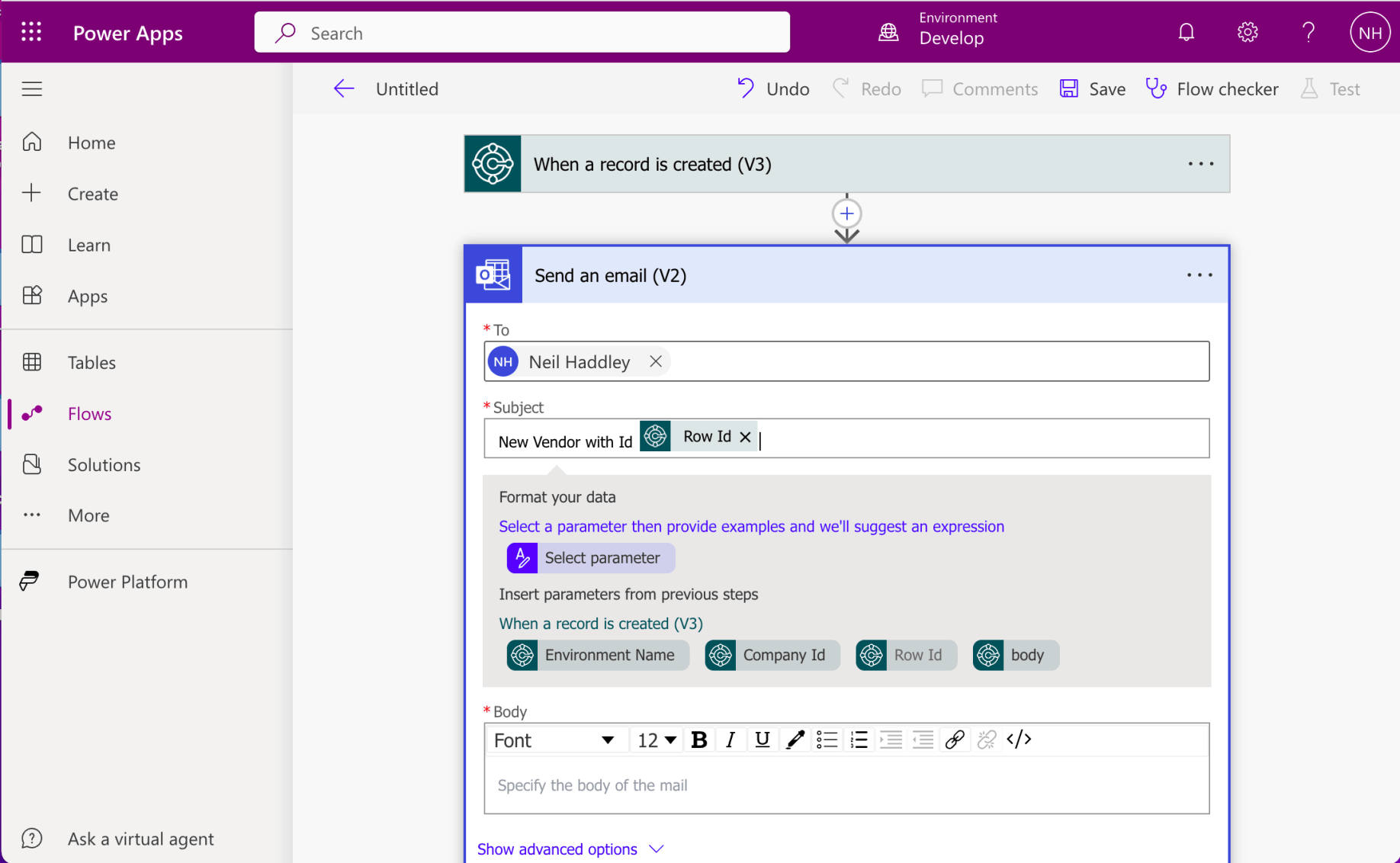This screenshot has width=1400, height=863.
Task: Toggle underline formatting
Action: point(763,740)
